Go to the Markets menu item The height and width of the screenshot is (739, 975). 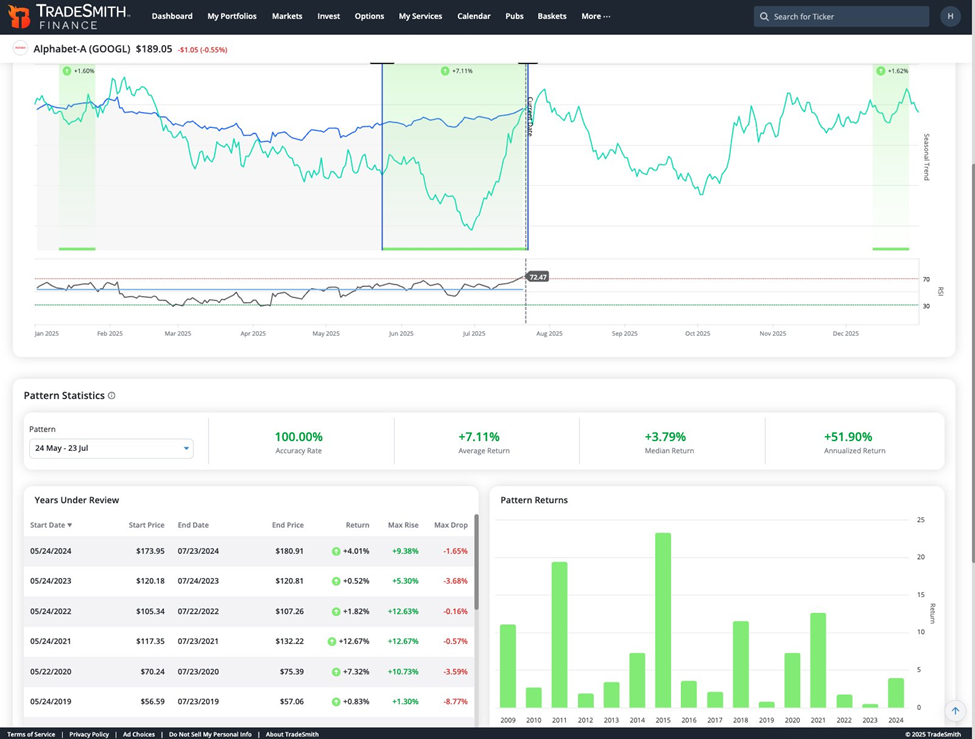point(287,16)
